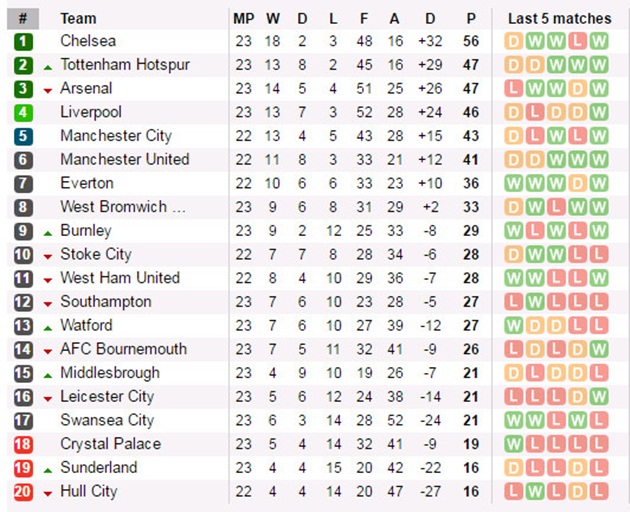This screenshot has width=630, height=512.
Task: Click Chelsea's most recent match result badge
Action: (x=599, y=41)
